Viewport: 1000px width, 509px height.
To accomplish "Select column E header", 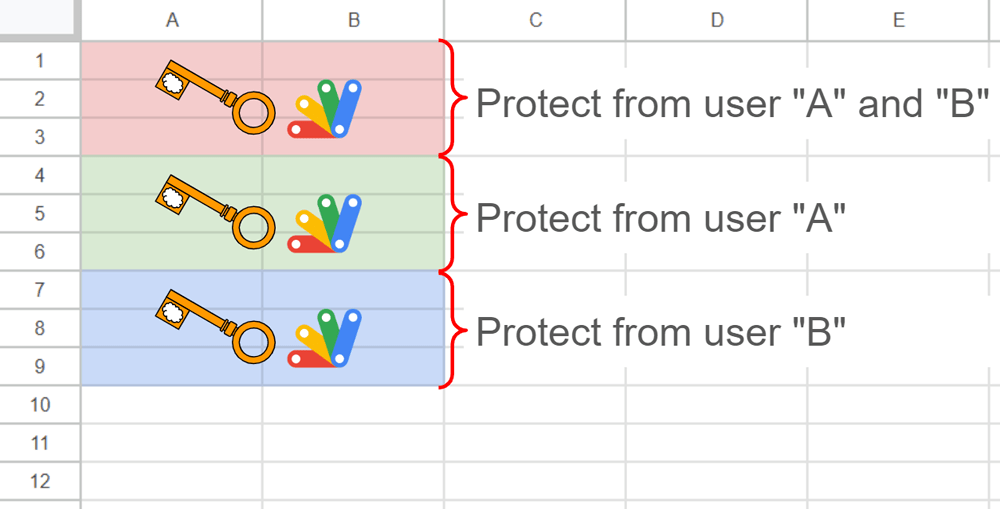I will pyautogui.click(x=898, y=20).
